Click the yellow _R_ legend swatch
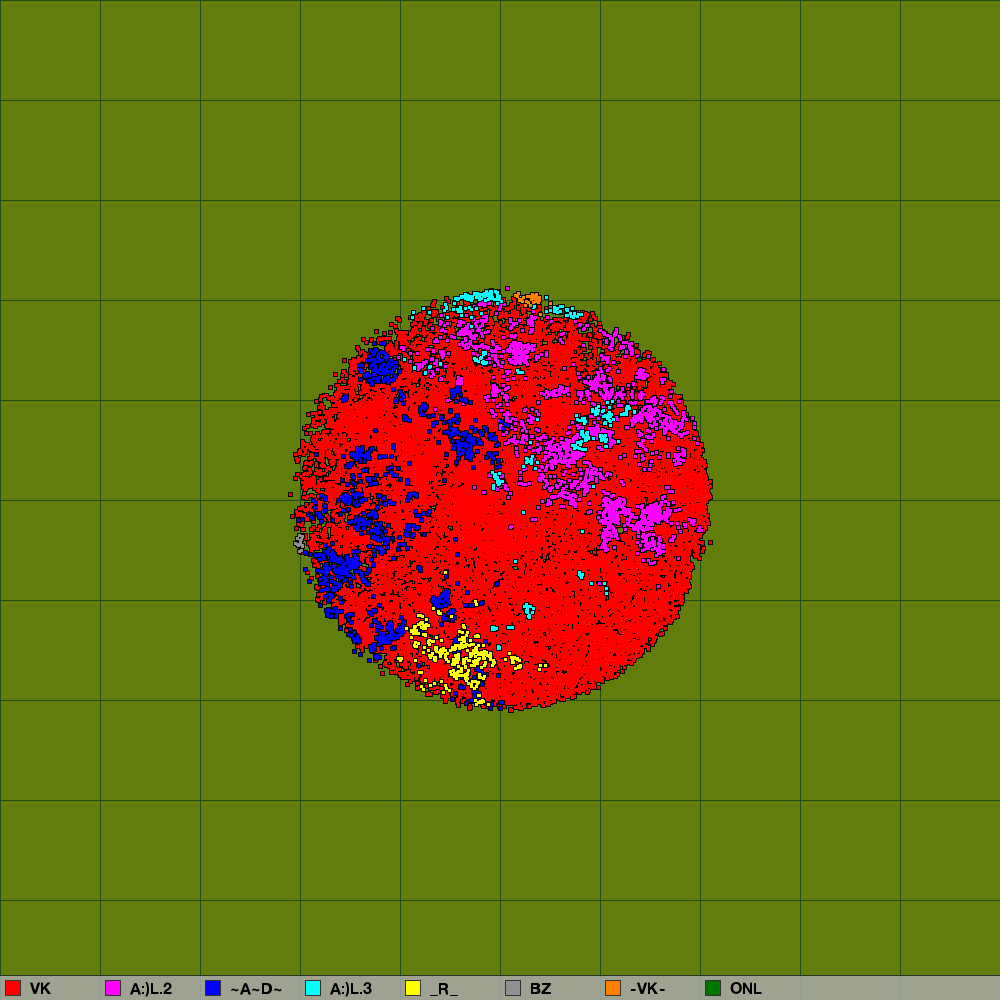This screenshot has height=1000, width=1000. click(x=413, y=988)
